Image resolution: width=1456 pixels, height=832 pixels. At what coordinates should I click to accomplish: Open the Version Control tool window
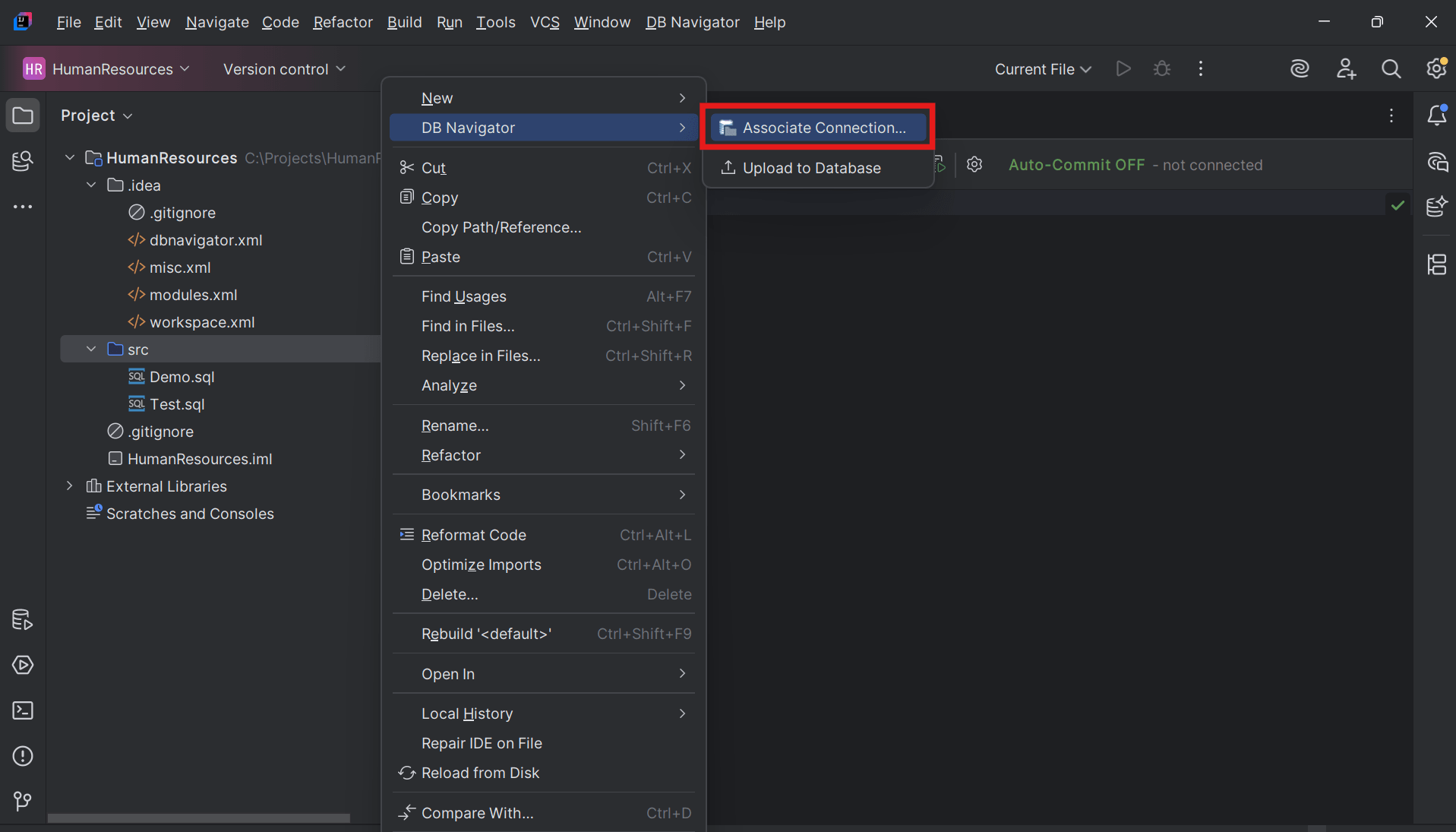(x=22, y=802)
